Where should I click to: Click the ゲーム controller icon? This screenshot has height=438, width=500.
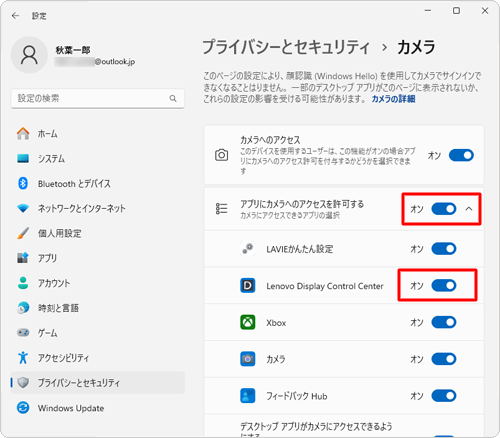point(23,333)
